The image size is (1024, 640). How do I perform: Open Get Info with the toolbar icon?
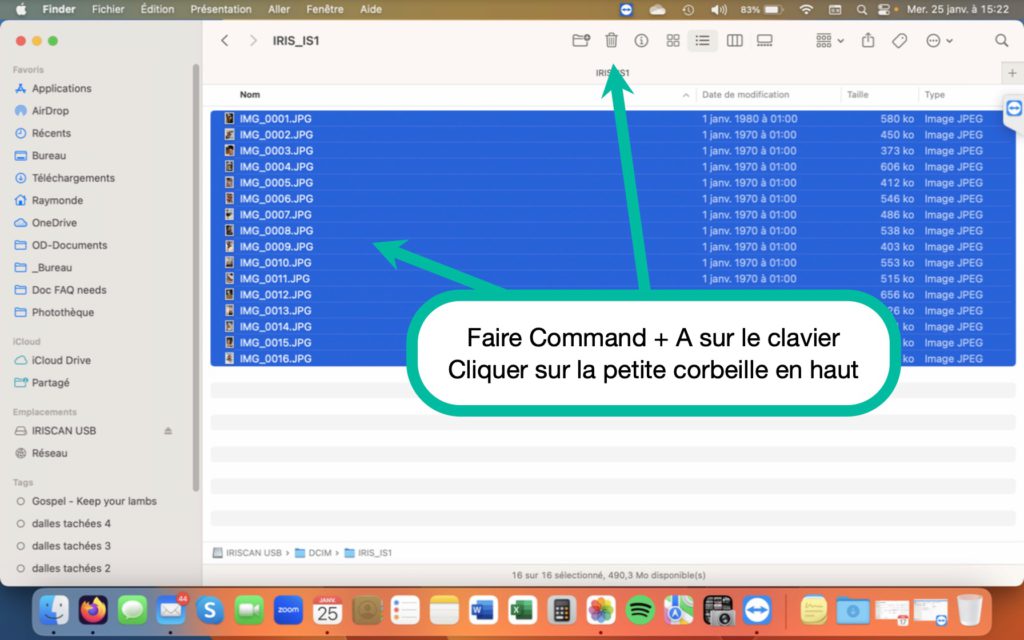click(641, 41)
